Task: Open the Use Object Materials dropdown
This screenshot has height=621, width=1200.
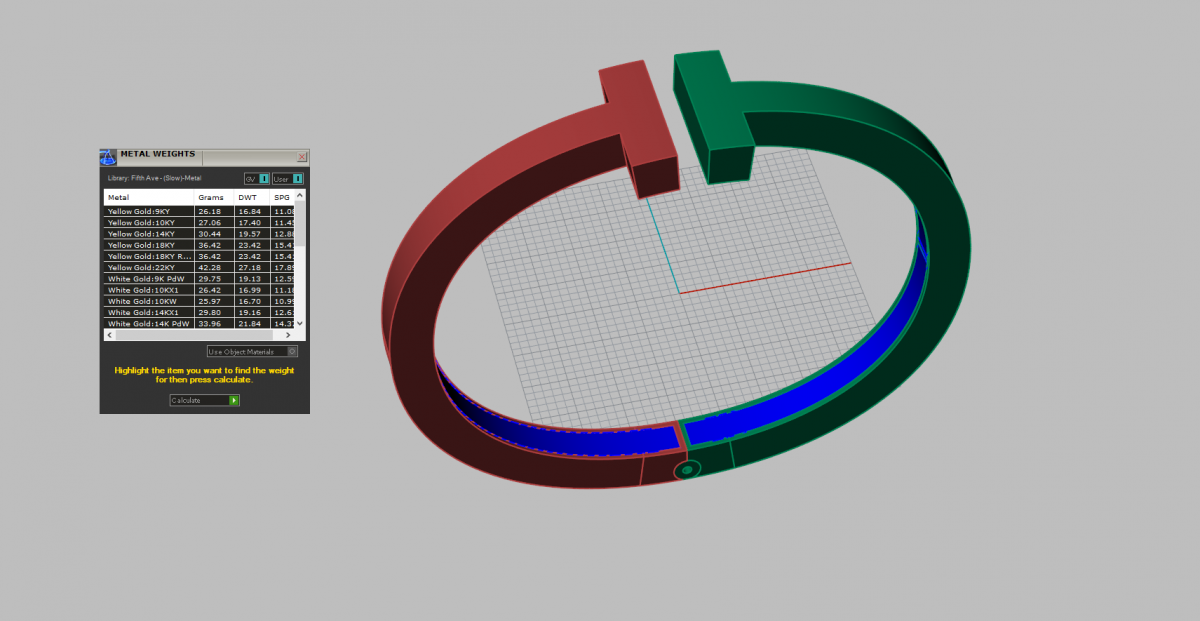Action: 252,352
